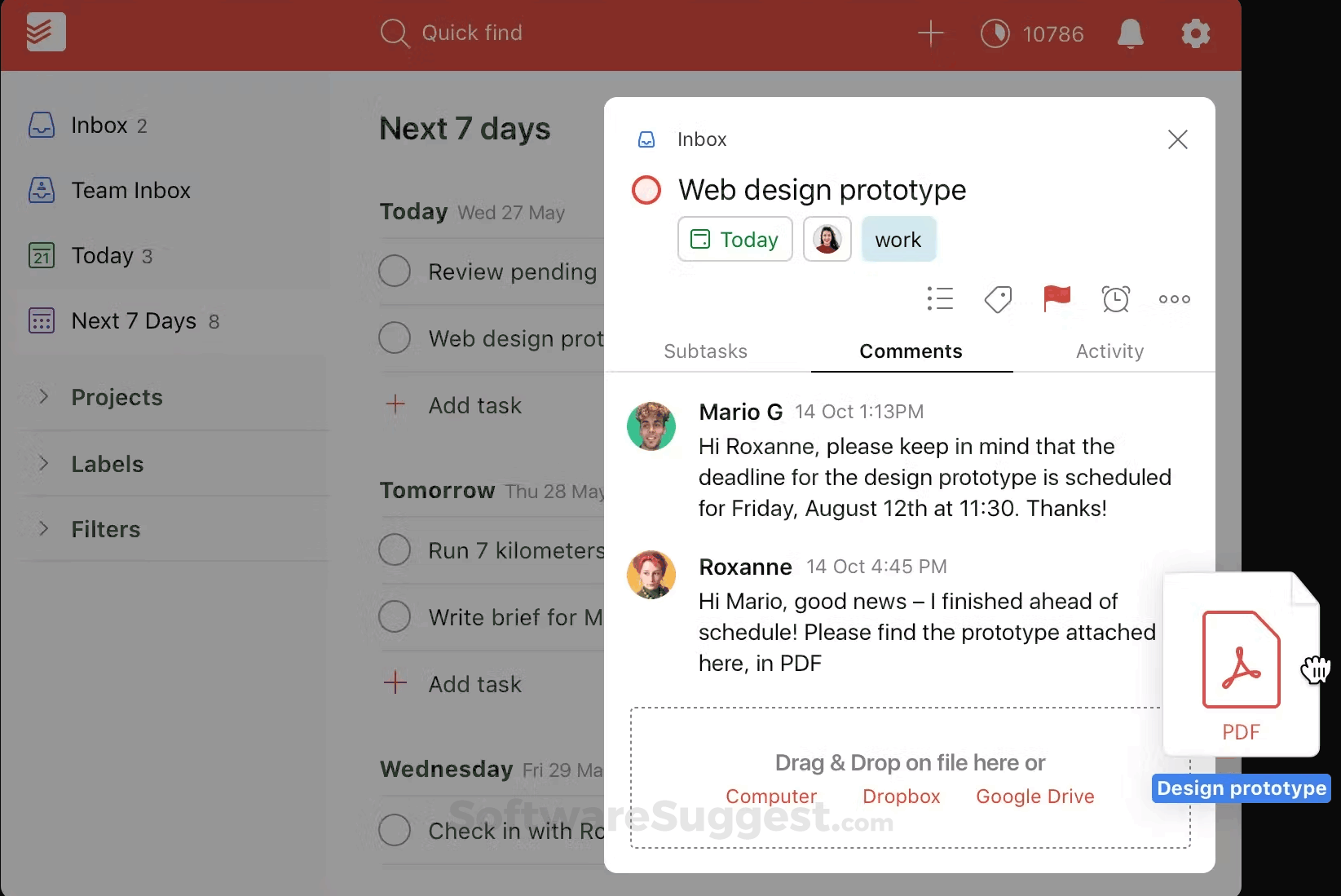Click the plus icon to add a task
Screen dimensions: 1341x896
tap(930, 33)
